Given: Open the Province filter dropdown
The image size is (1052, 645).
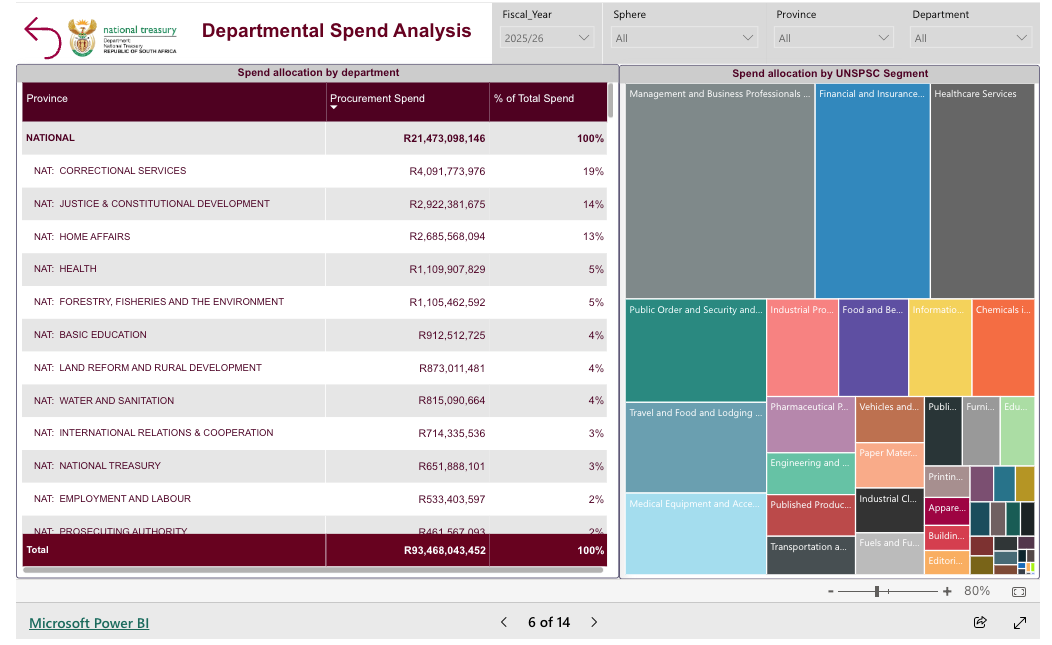Looking at the screenshot, I should (833, 38).
